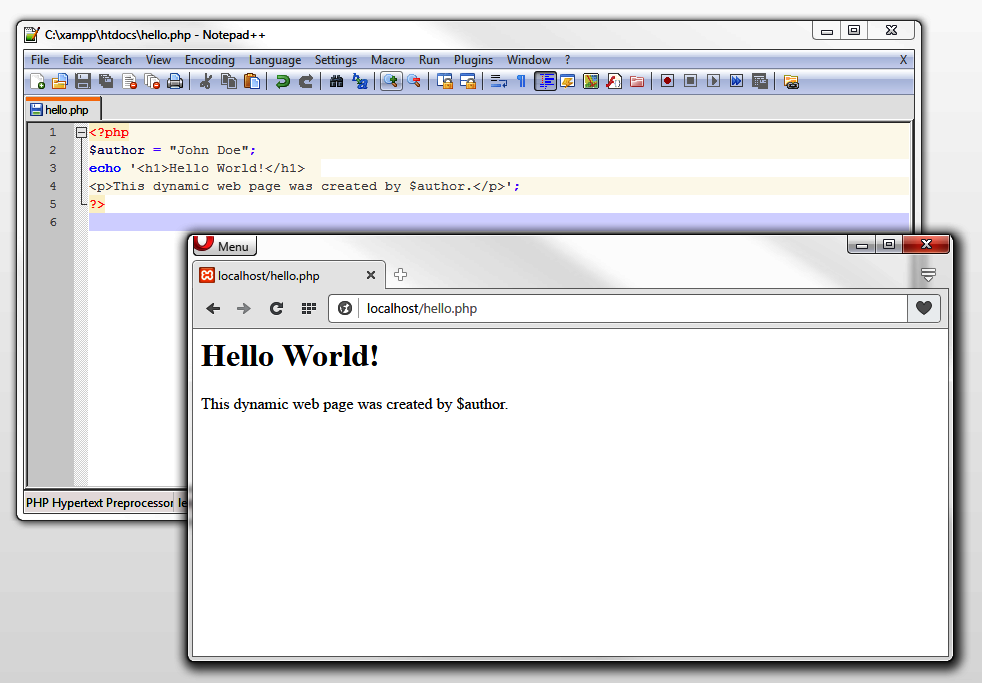The image size is (982, 683).
Task: Open a new browser tab with plus button
Action: click(400, 275)
